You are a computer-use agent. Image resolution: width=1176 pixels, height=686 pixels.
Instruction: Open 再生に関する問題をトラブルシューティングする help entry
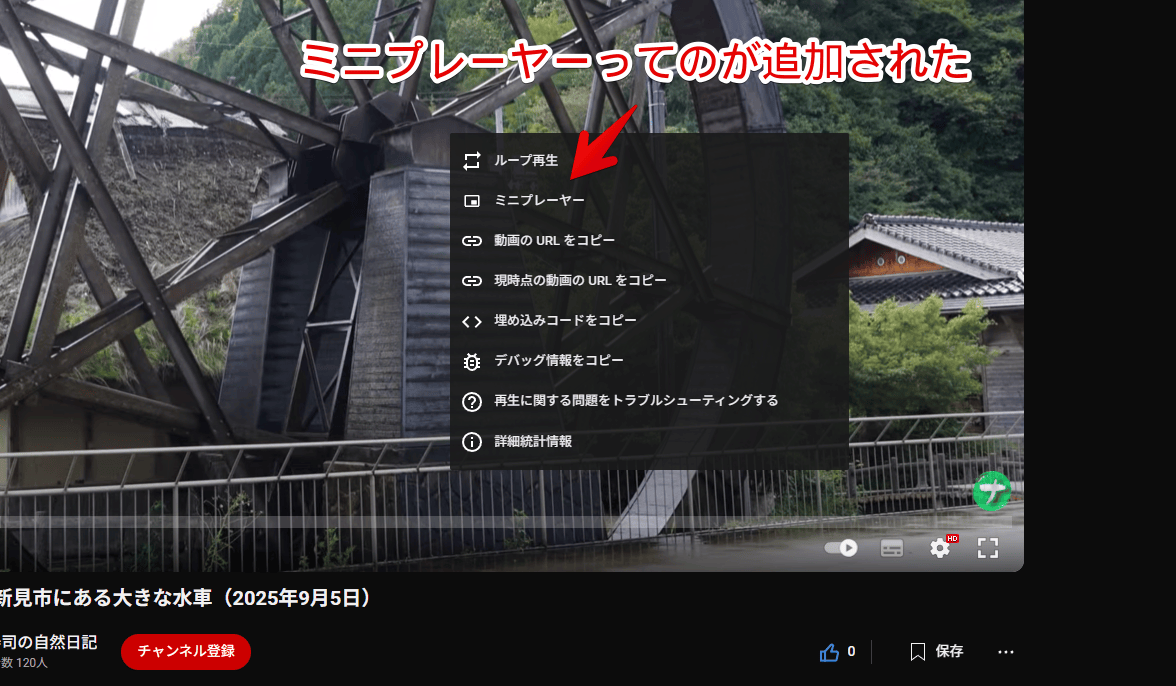[635, 401]
